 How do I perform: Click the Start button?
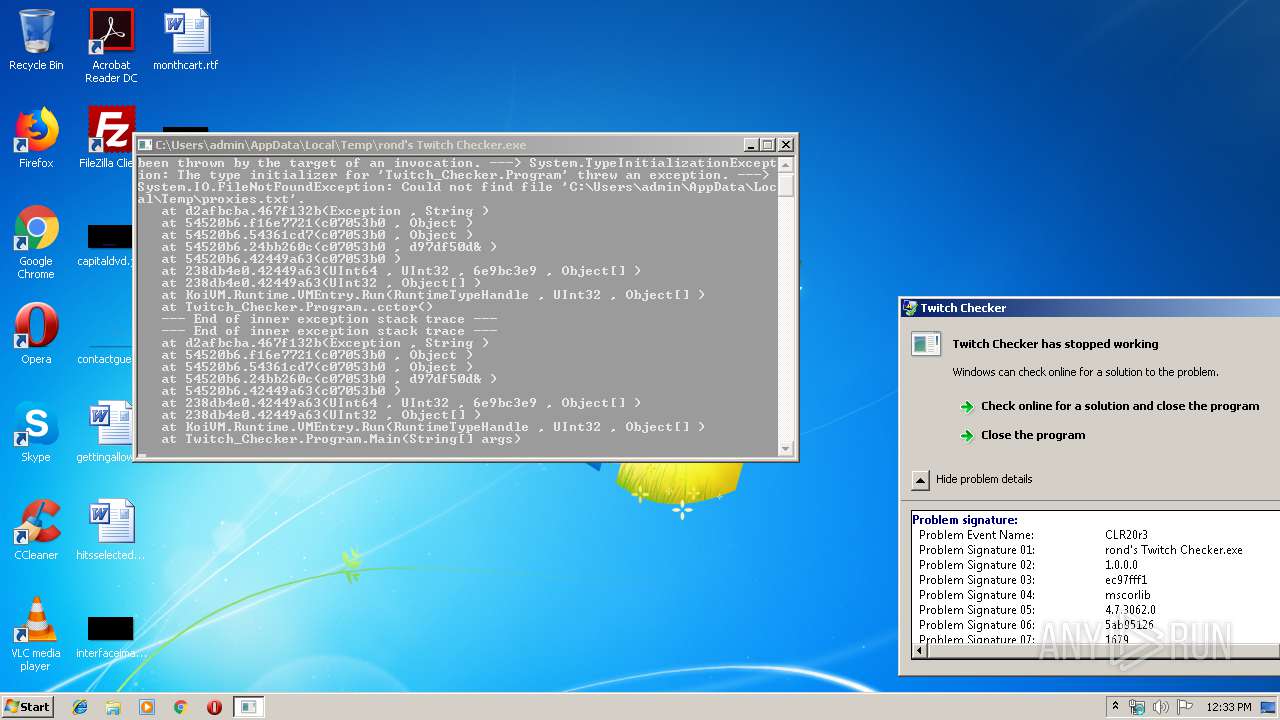point(27,707)
